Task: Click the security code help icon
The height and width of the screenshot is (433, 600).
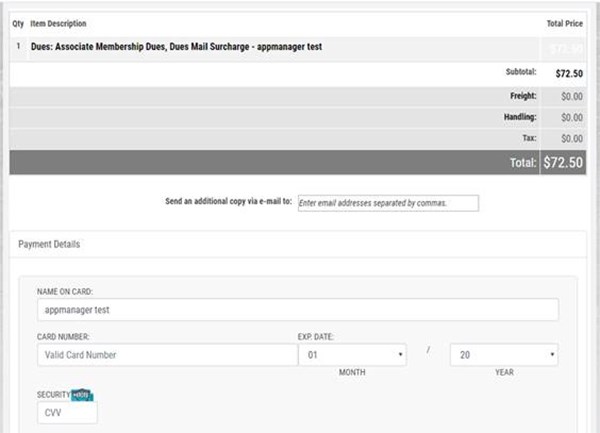Action: [x=81, y=394]
